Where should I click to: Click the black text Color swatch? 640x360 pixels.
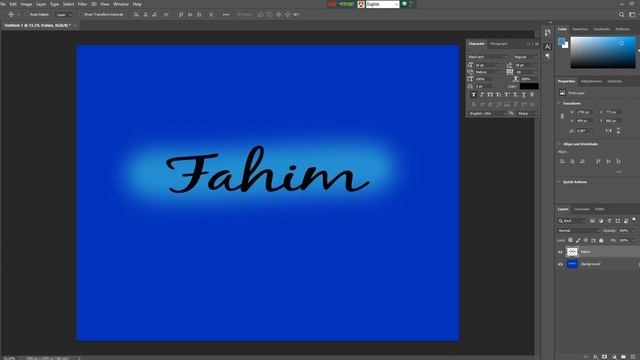point(529,86)
